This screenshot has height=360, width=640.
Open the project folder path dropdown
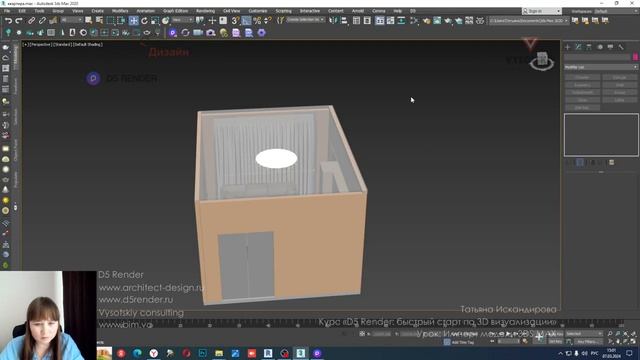point(529,20)
